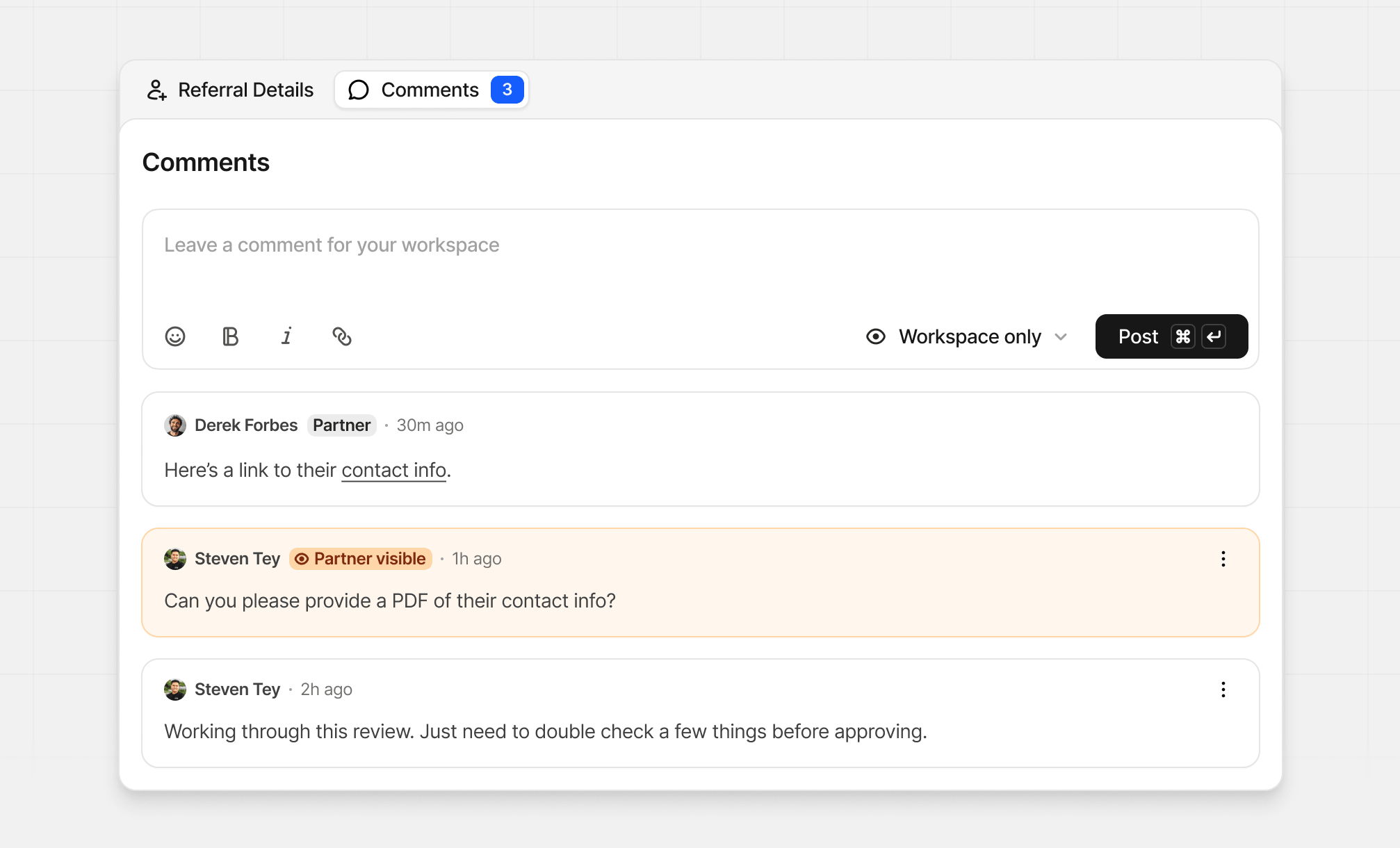This screenshot has height=848, width=1400.
Task: Click the text 'Working through this review'
Action: (x=289, y=731)
